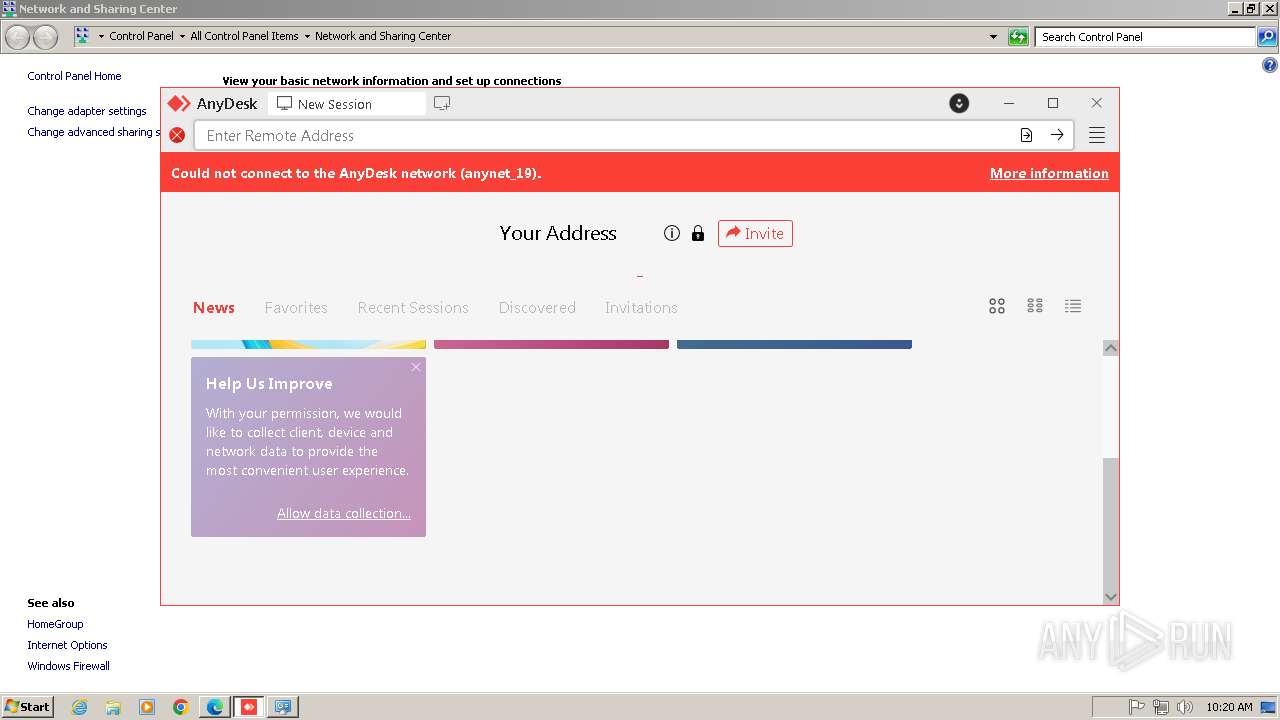
Task: Click the taskbar clock showing 10:20 AM
Action: pos(1229,707)
